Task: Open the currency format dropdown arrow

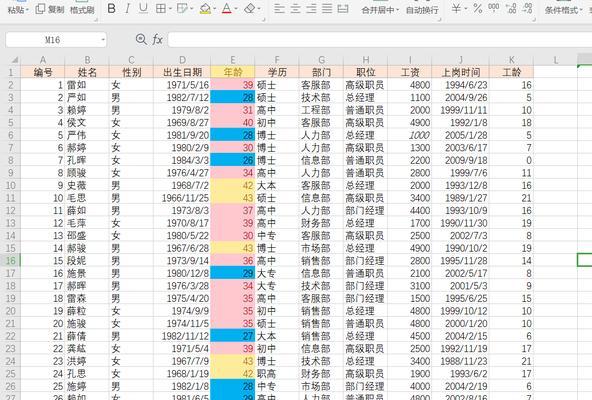Action: click(x=465, y=9)
